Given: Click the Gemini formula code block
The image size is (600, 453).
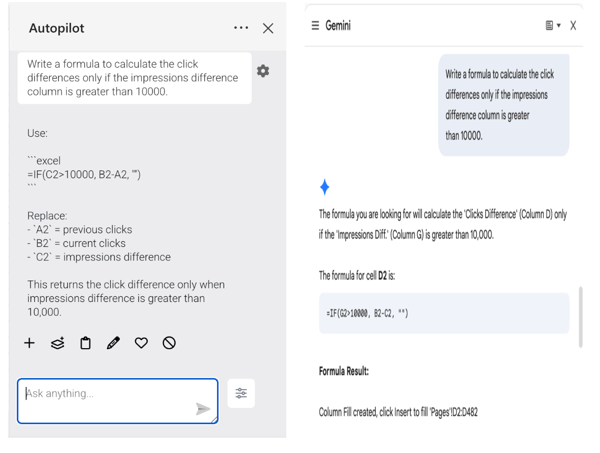Looking at the screenshot, I should point(444,313).
